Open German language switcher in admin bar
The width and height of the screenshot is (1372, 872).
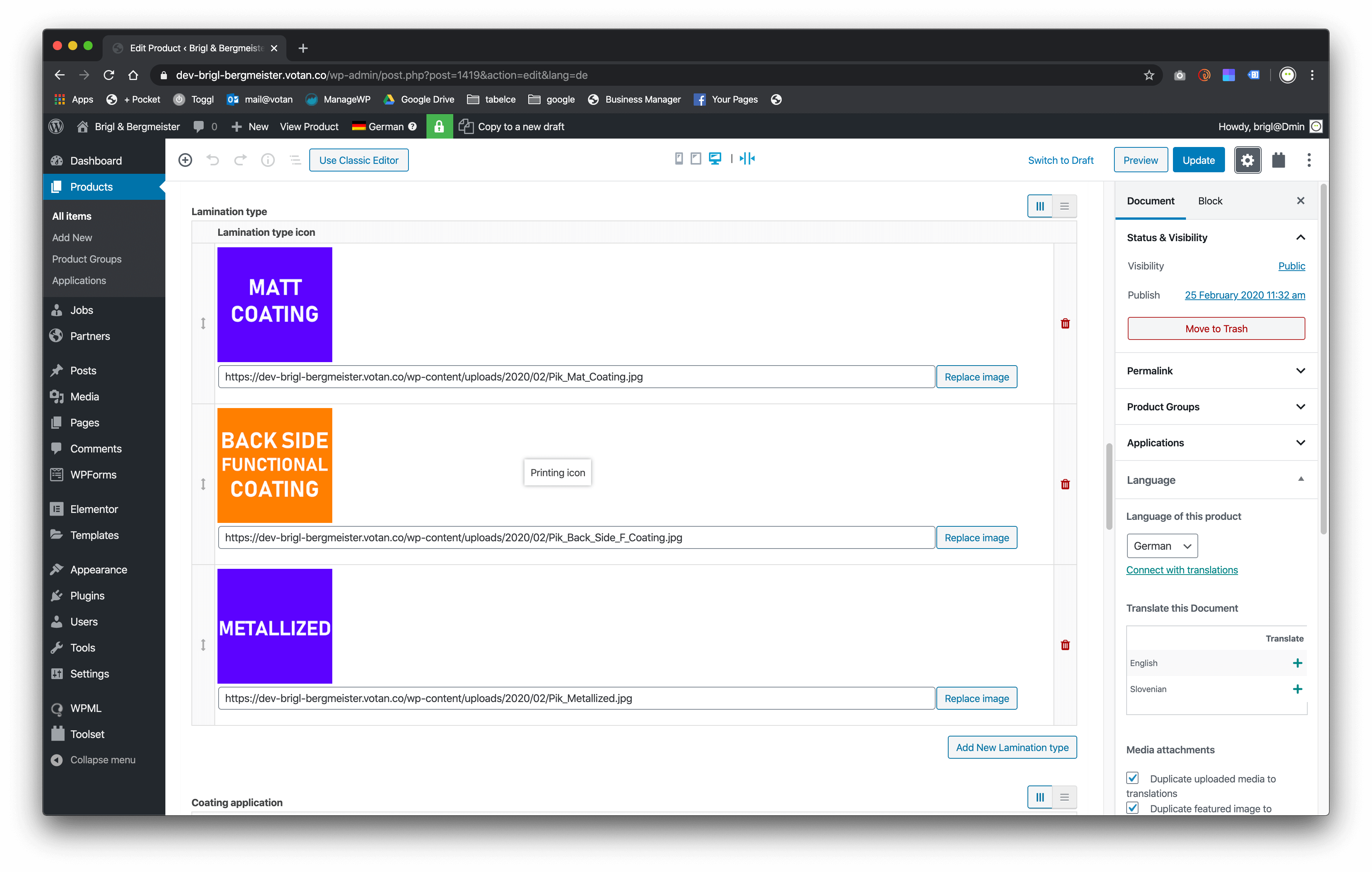pyautogui.click(x=384, y=126)
